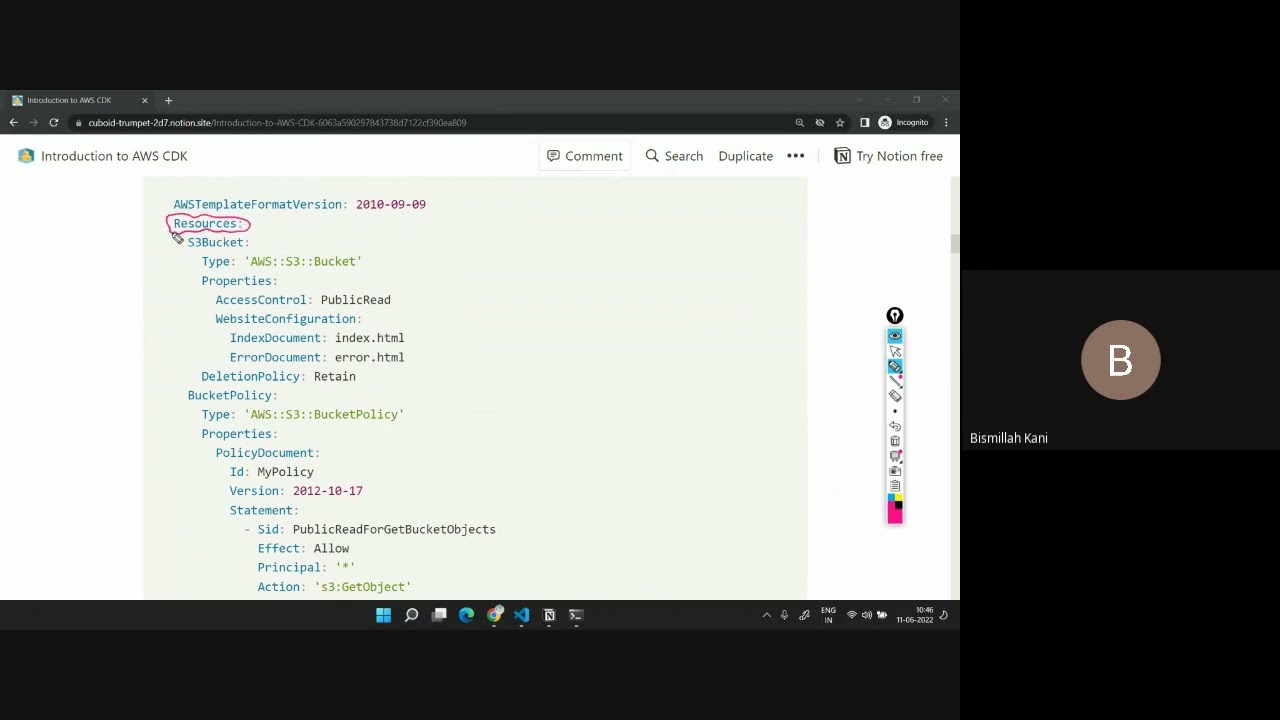1280x720 pixels.
Task: Open the whiteboard easel tool in annotation toolbar
Action: click(x=895, y=456)
